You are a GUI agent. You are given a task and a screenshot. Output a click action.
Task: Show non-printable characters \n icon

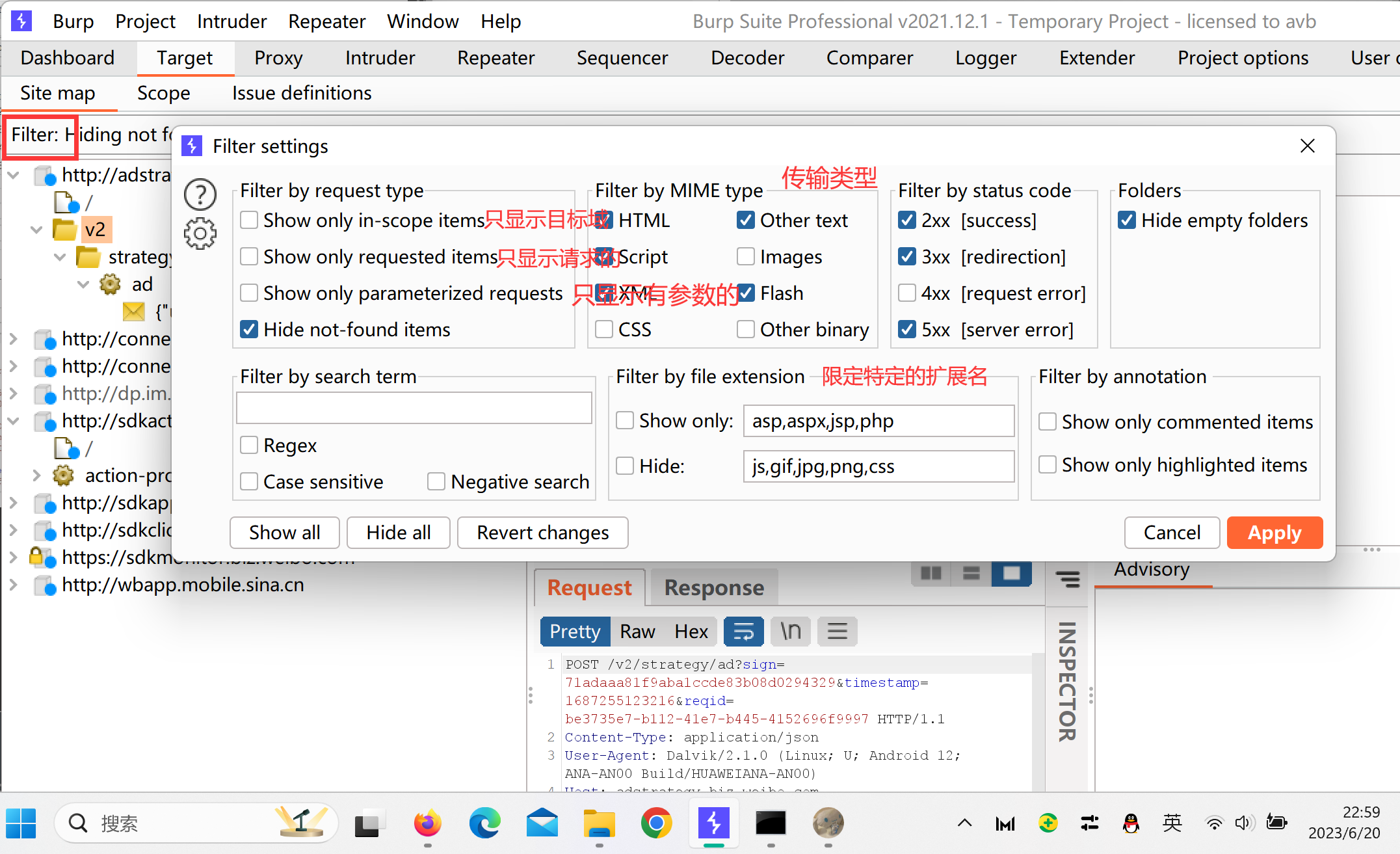tap(790, 632)
